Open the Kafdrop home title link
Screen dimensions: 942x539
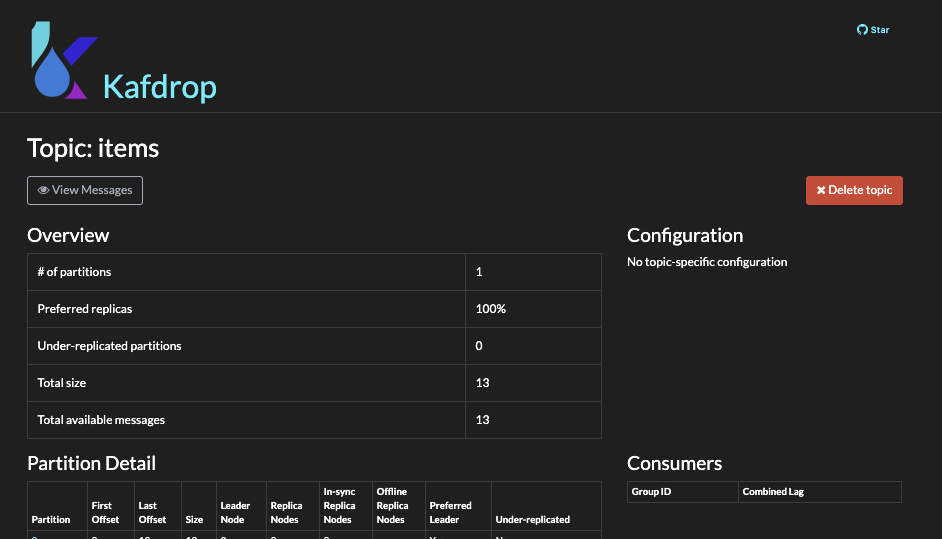[160, 88]
